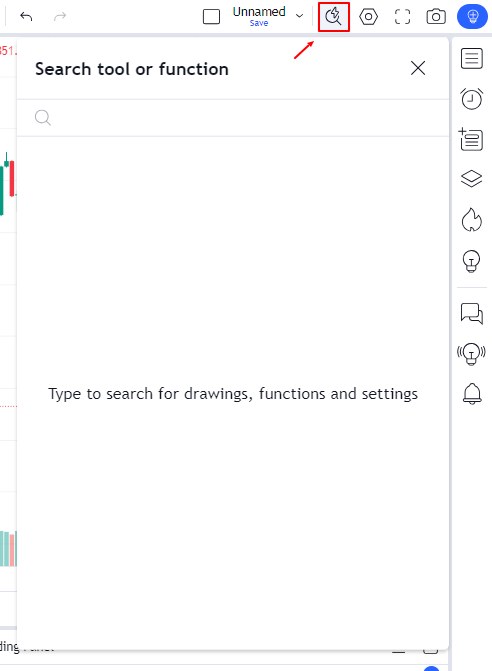
Task: Click the blue Publish idea button
Action: point(473,17)
